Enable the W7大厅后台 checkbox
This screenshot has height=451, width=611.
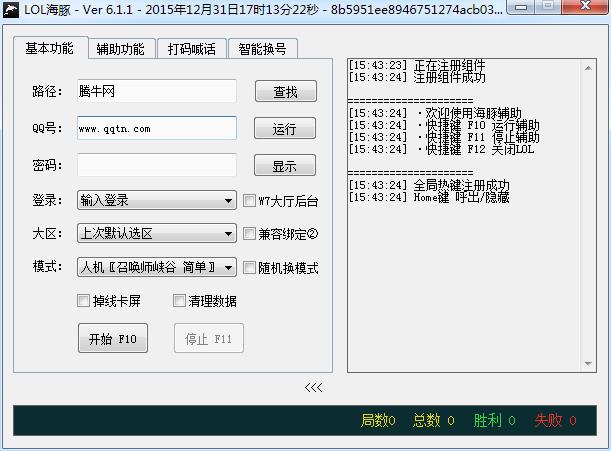(x=250, y=200)
